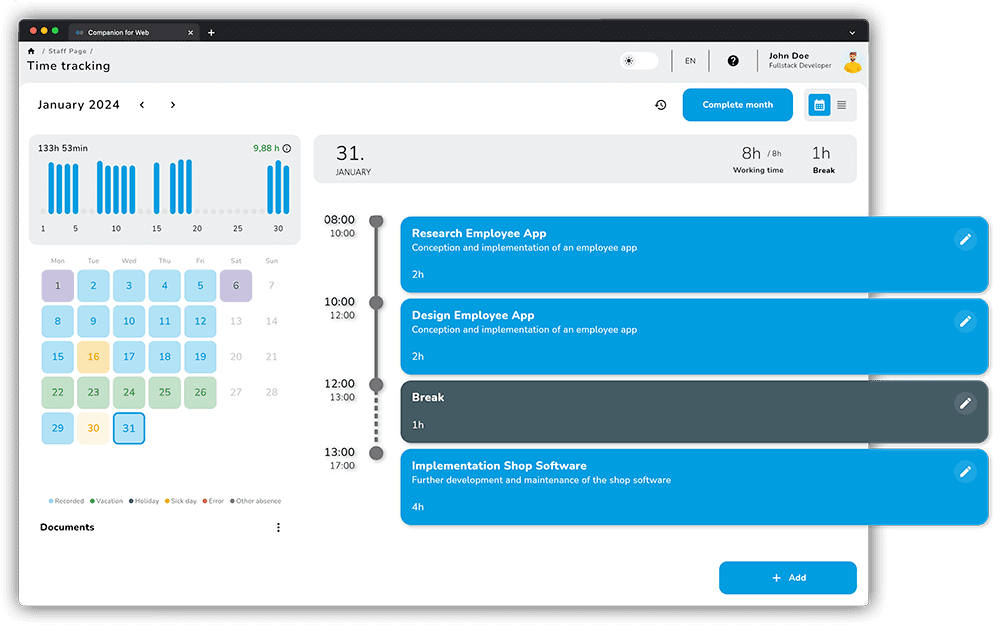Click the Add button

[x=788, y=578]
